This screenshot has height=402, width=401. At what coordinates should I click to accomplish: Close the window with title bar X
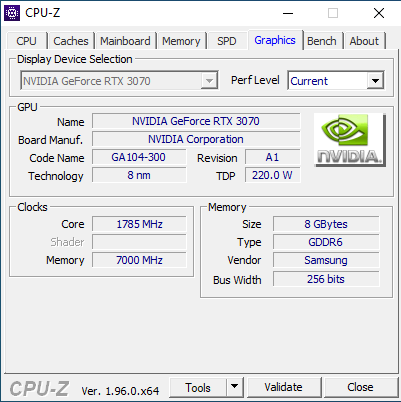click(379, 13)
